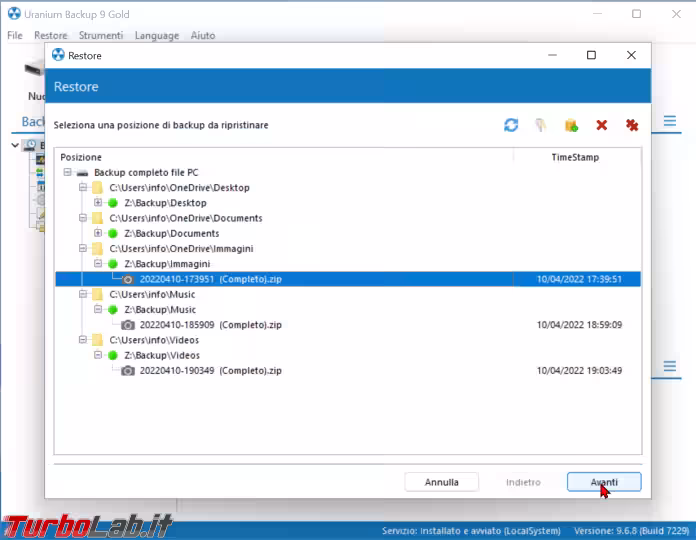Click the drive icon beside Backup completo file PC

tap(82, 173)
